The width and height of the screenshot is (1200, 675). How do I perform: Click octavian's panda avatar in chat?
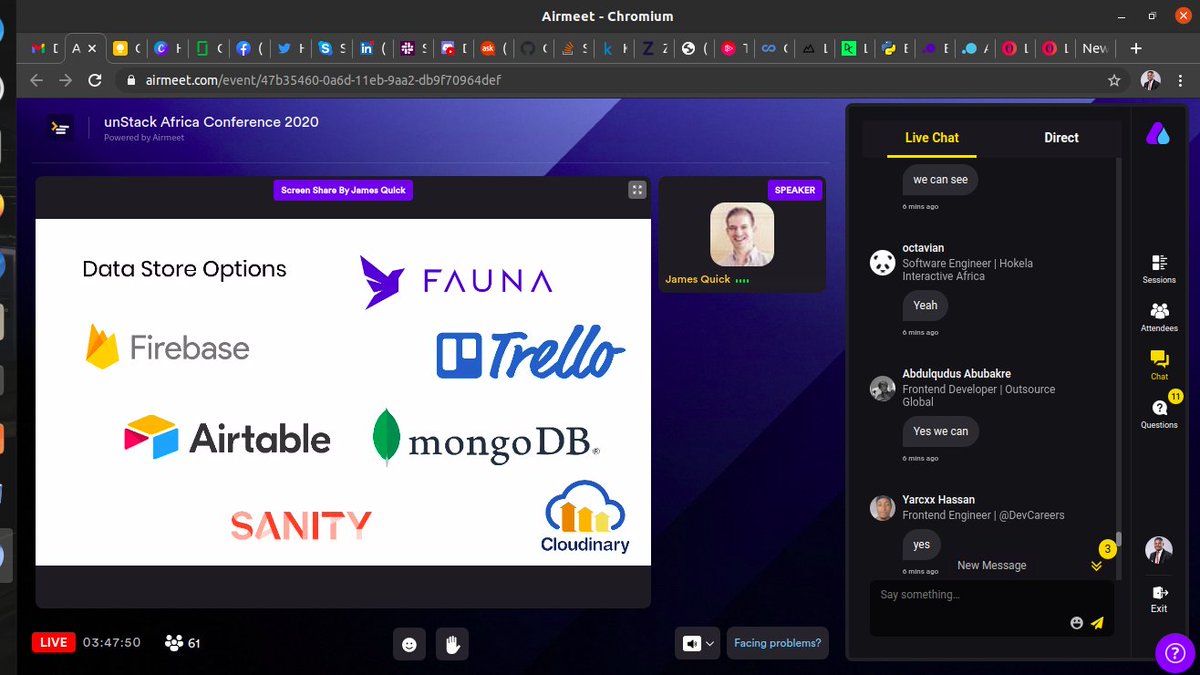(x=882, y=262)
